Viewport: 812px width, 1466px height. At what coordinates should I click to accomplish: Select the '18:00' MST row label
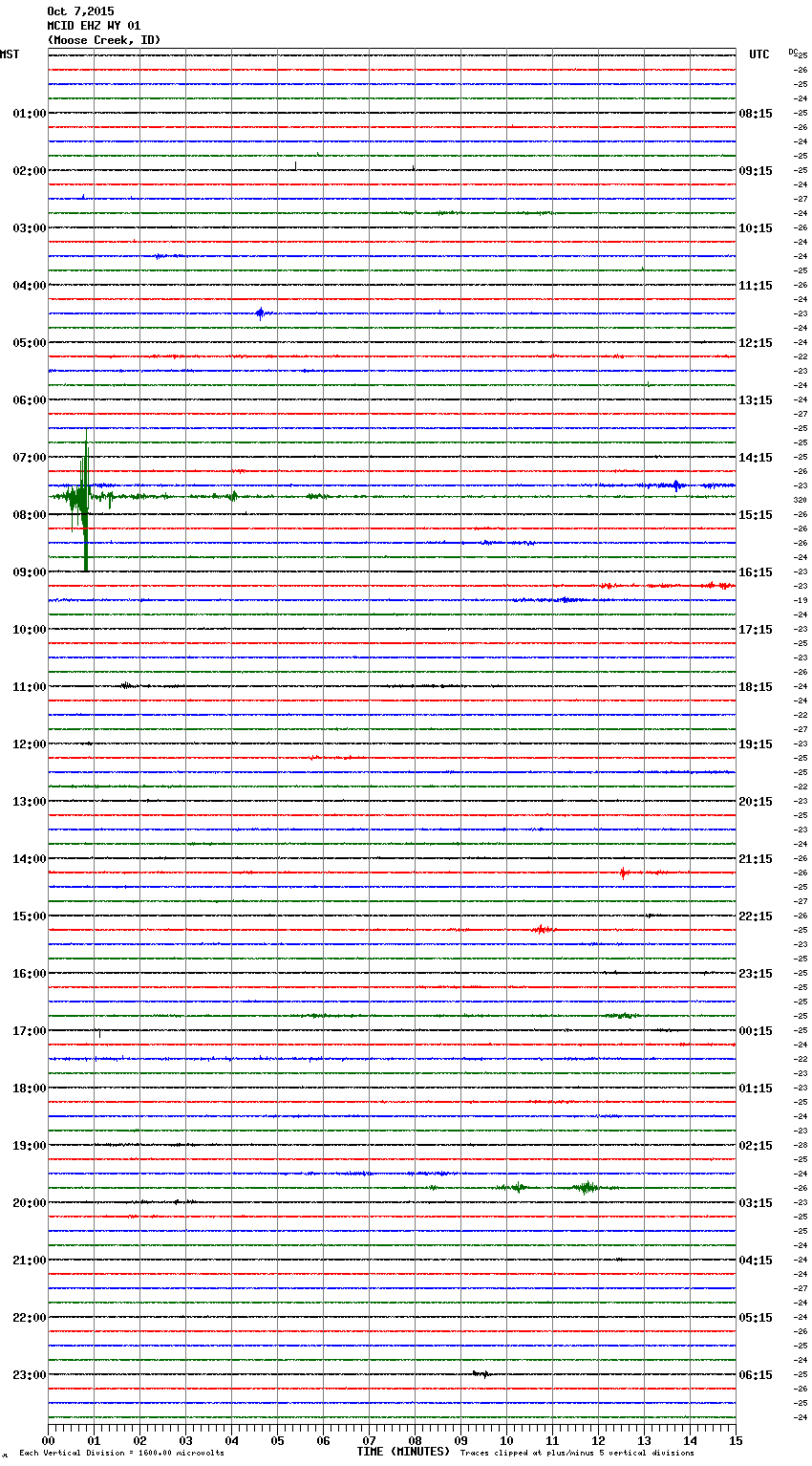[30, 1088]
